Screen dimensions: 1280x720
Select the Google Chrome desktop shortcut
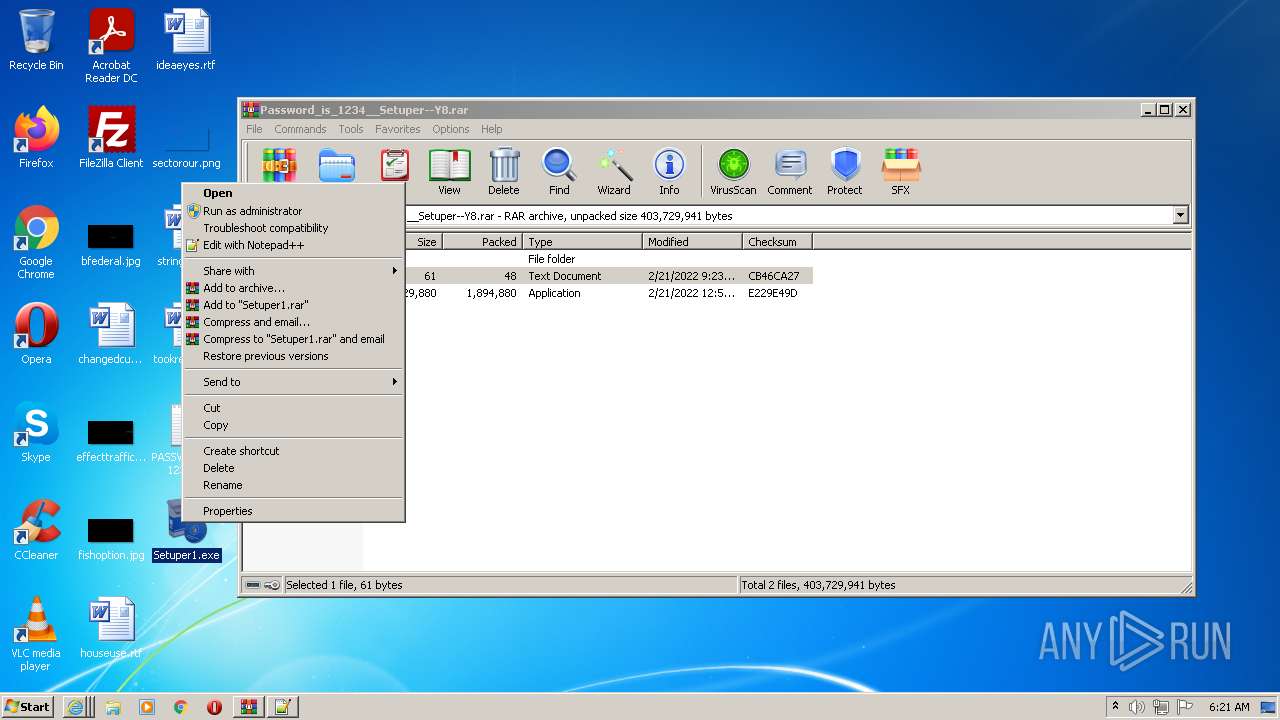tap(36, 243)
